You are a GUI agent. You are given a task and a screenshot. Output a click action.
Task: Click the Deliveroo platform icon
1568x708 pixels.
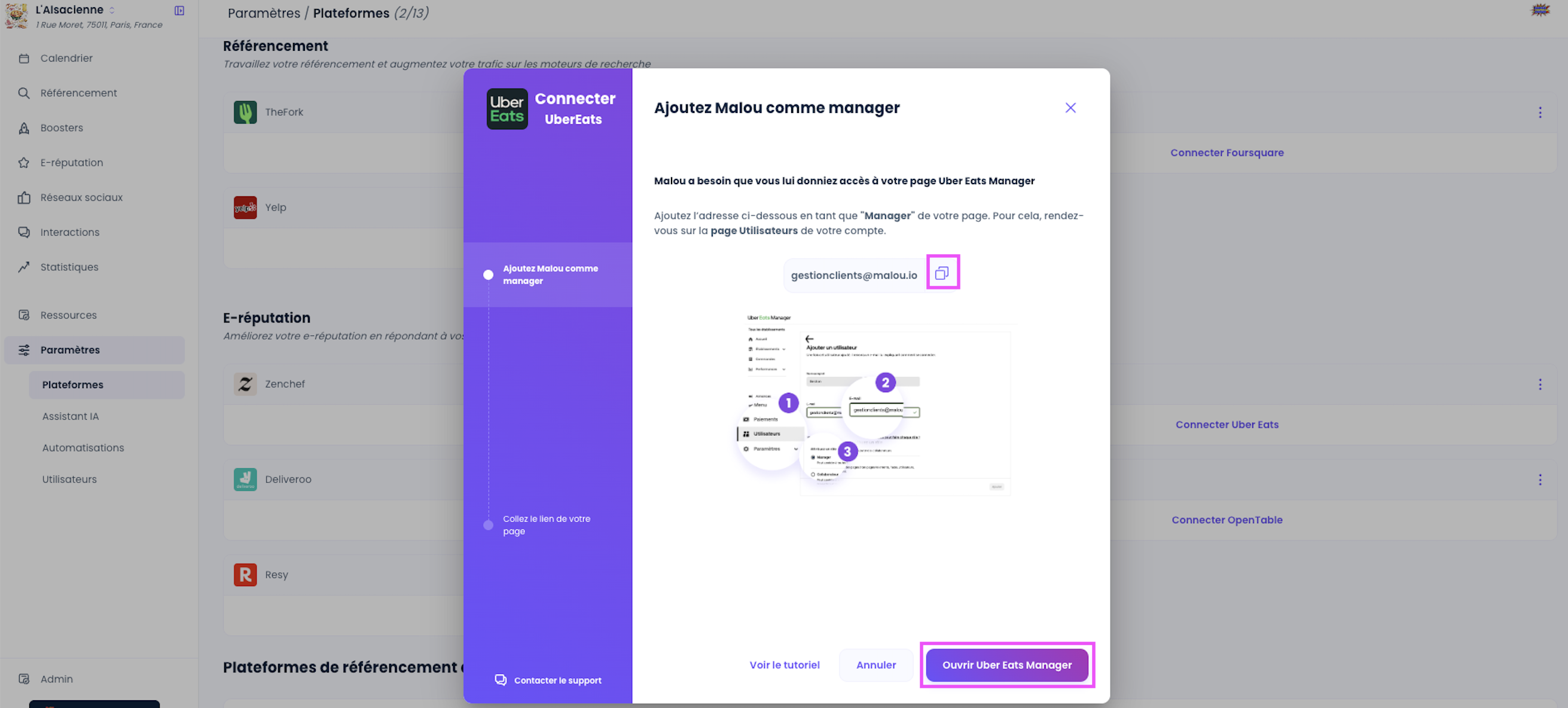[x=245, y=479]
